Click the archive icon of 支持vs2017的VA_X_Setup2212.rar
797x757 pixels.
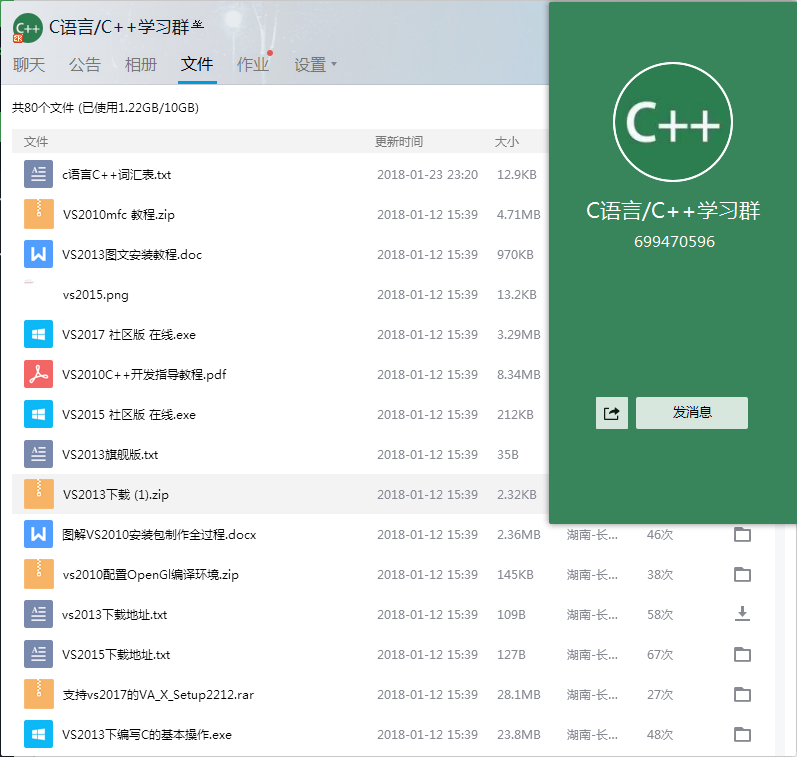click(39, 694)
